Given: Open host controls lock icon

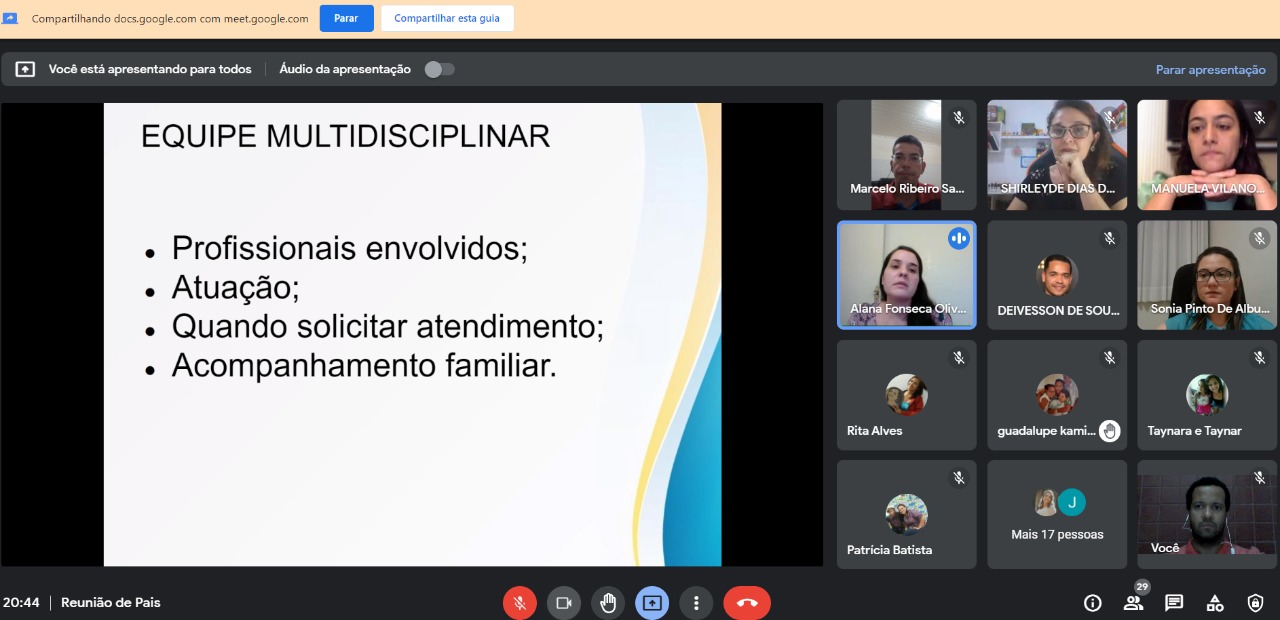Looking at the screenshot, I should 1256,603.
